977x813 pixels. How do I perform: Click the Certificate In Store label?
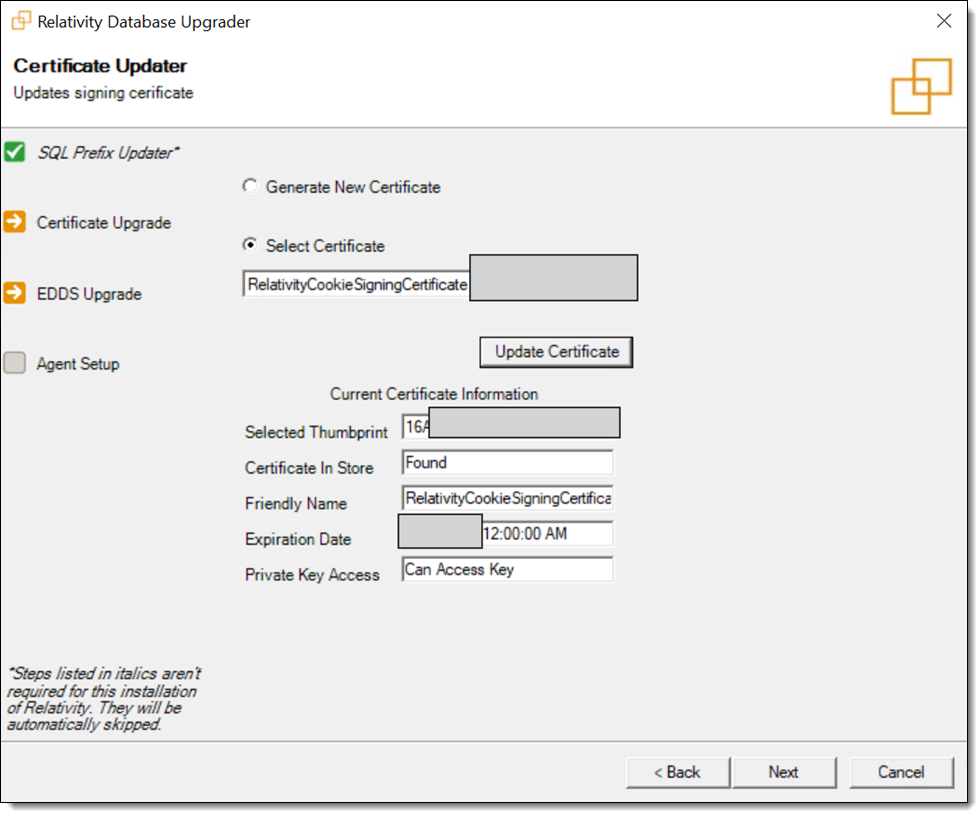(309, 468)
